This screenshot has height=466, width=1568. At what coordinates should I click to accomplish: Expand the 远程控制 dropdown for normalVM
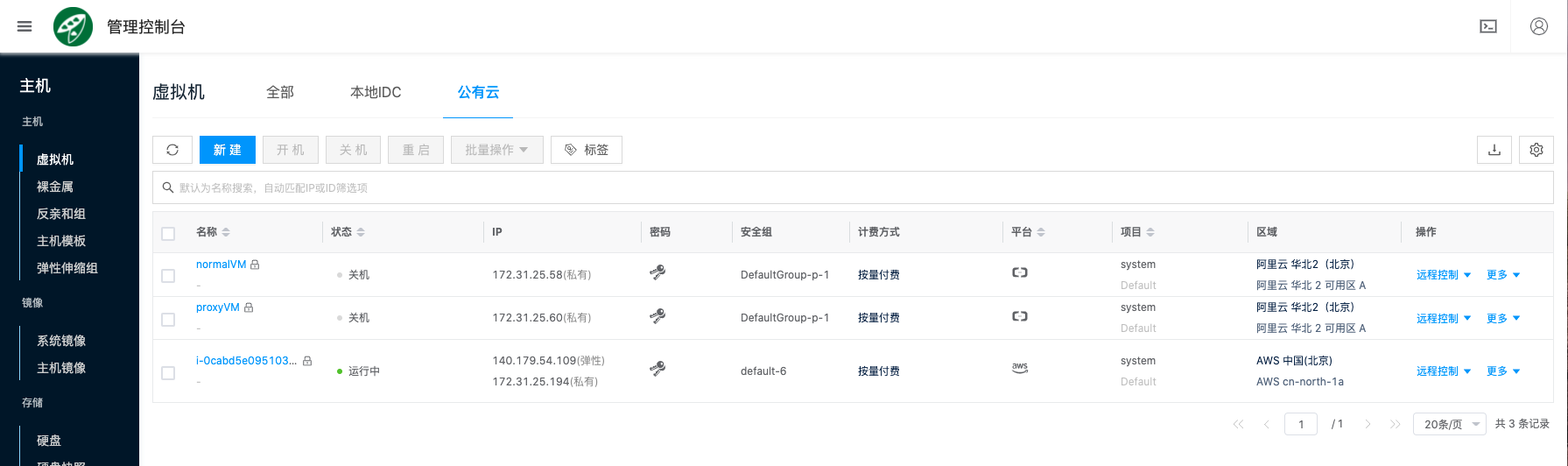[1443, 275]
